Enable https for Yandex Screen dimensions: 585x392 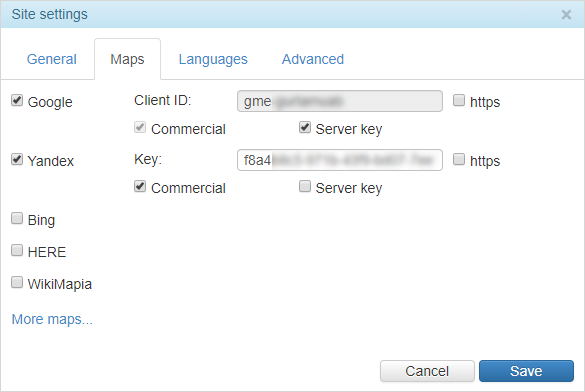point(459,159)
